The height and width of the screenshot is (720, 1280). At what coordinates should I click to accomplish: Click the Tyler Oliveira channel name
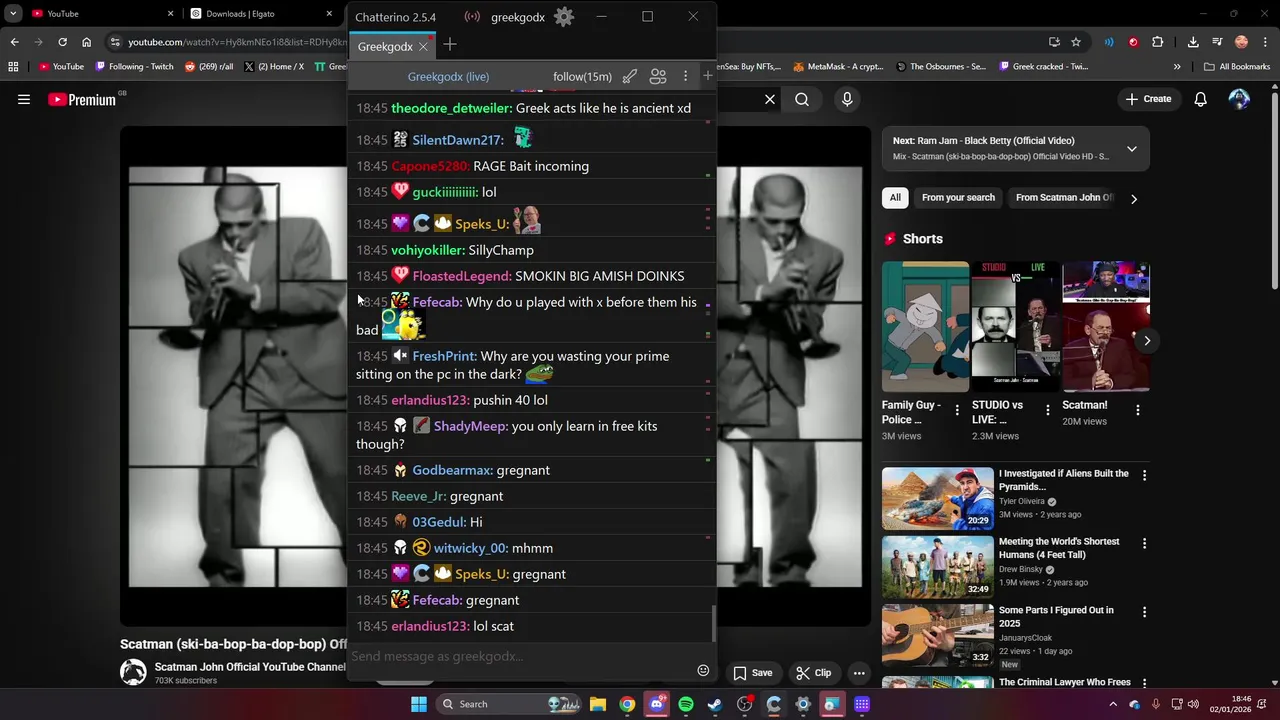pos(1022,501)
